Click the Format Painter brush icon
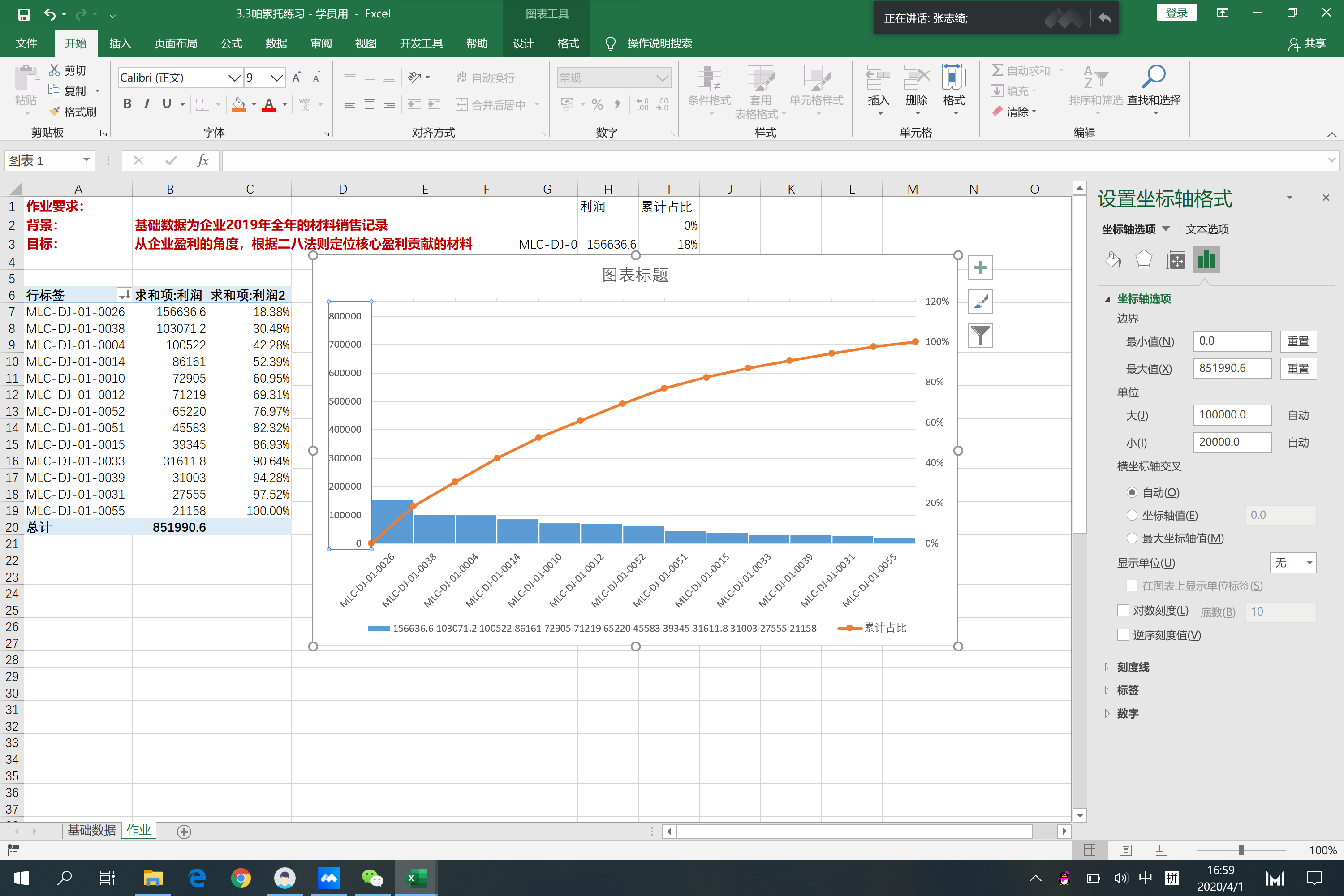The image size is (1344, 896). tap(55, 112)
